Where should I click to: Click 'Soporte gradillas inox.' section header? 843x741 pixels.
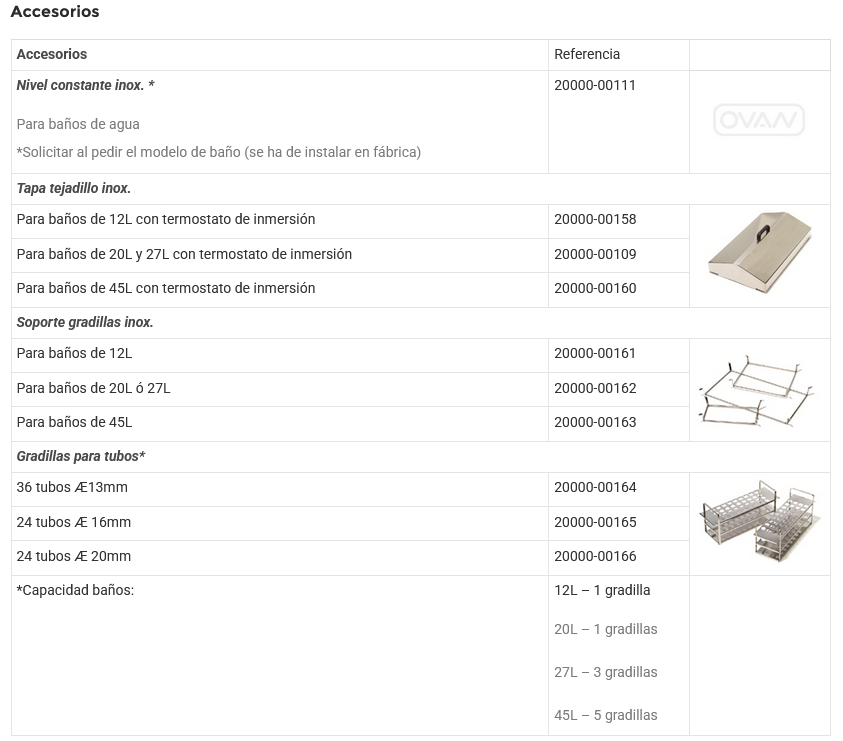click(x=85, y=323)
